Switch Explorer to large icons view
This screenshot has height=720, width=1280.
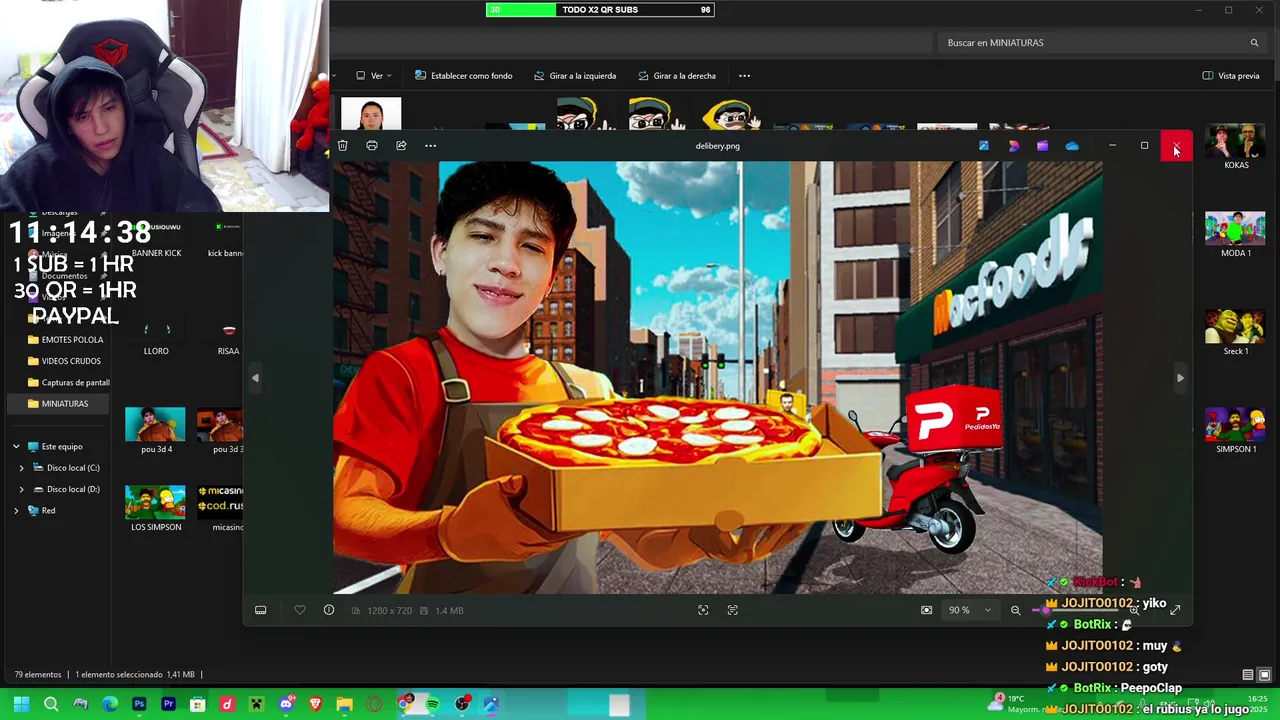point(1264,675)
